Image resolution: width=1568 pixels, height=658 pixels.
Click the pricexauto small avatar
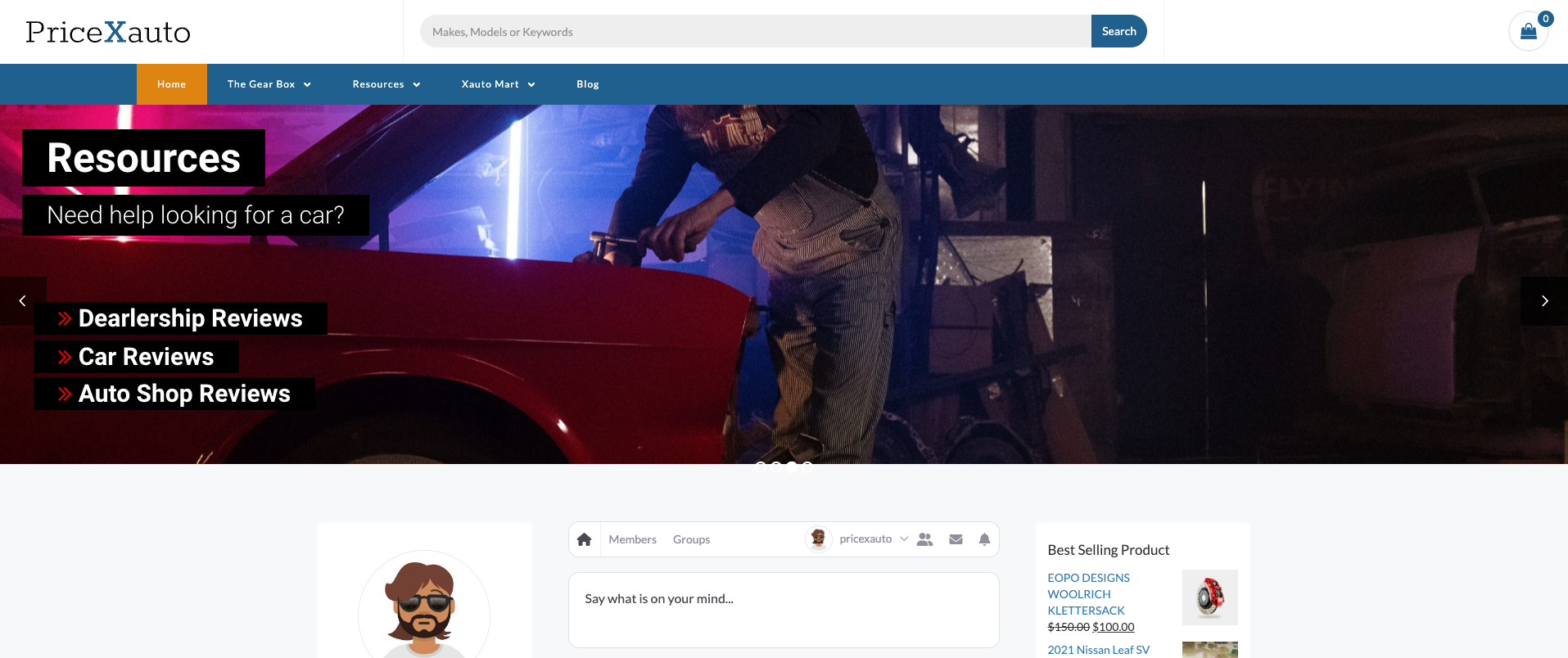click(818, 539)
